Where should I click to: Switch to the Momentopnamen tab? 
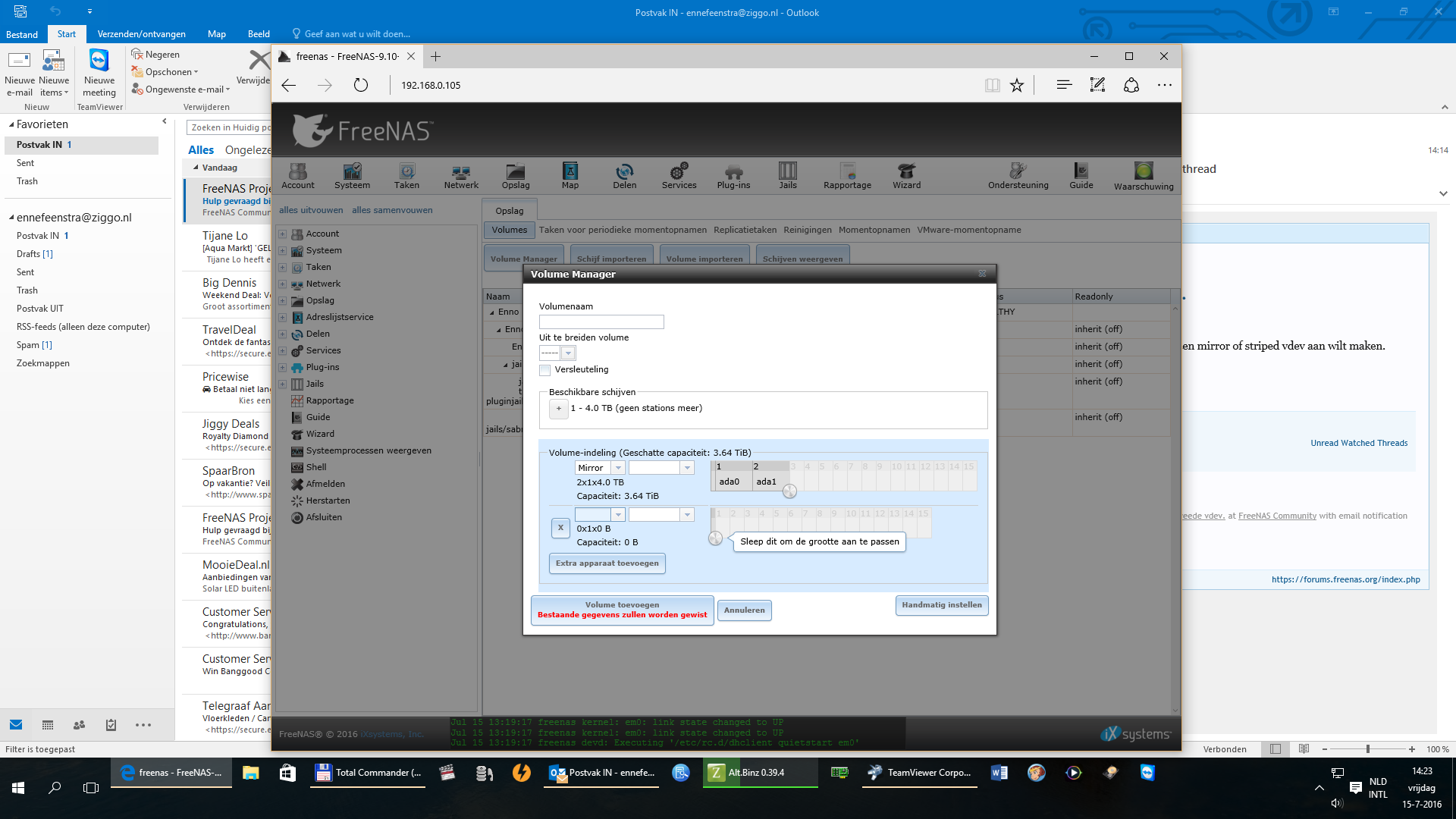[874, 230]
